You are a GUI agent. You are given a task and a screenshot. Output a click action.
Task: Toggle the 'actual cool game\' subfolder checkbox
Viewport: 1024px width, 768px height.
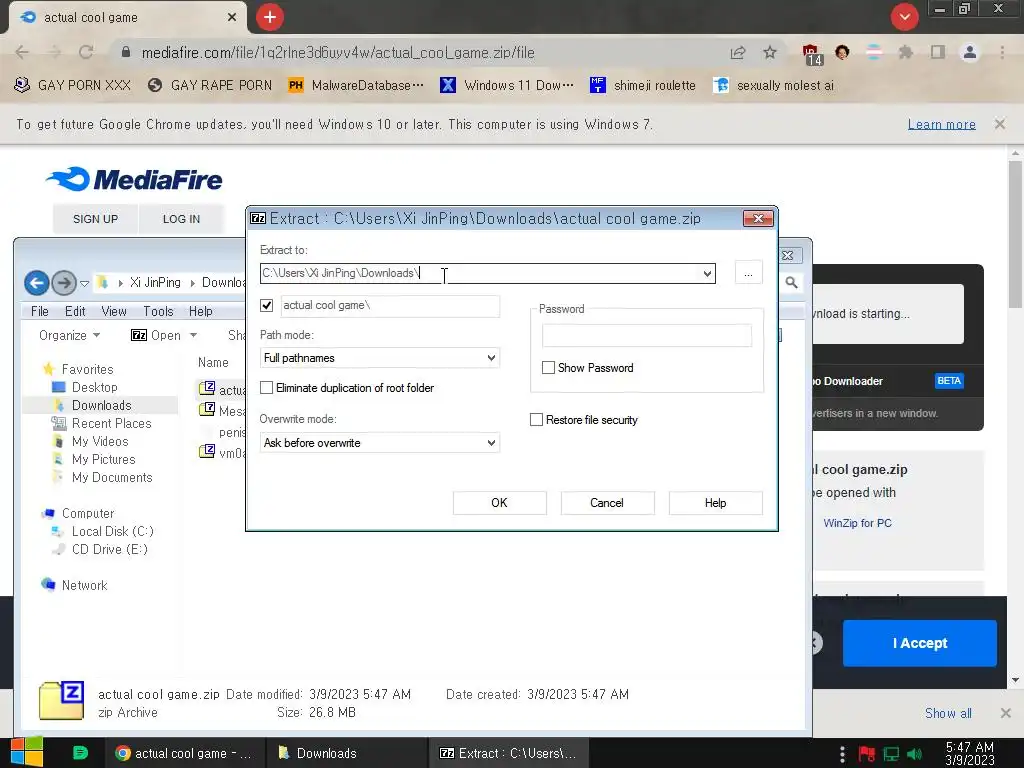(266, 305)
